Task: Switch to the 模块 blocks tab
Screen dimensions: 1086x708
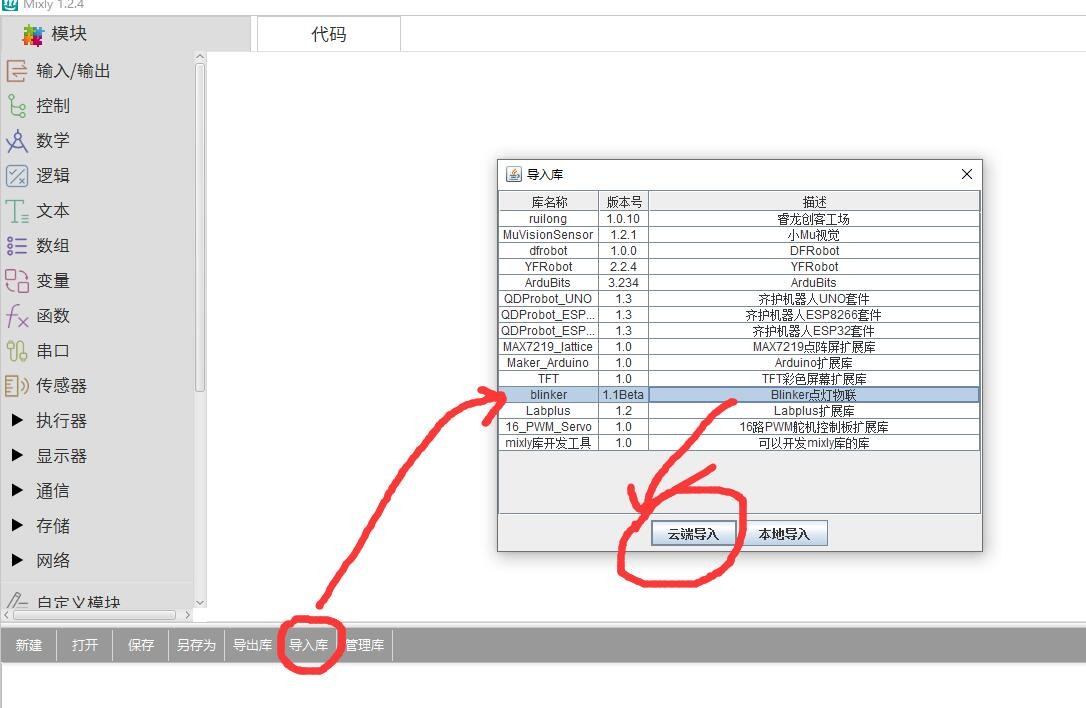Action: point(56,34)
